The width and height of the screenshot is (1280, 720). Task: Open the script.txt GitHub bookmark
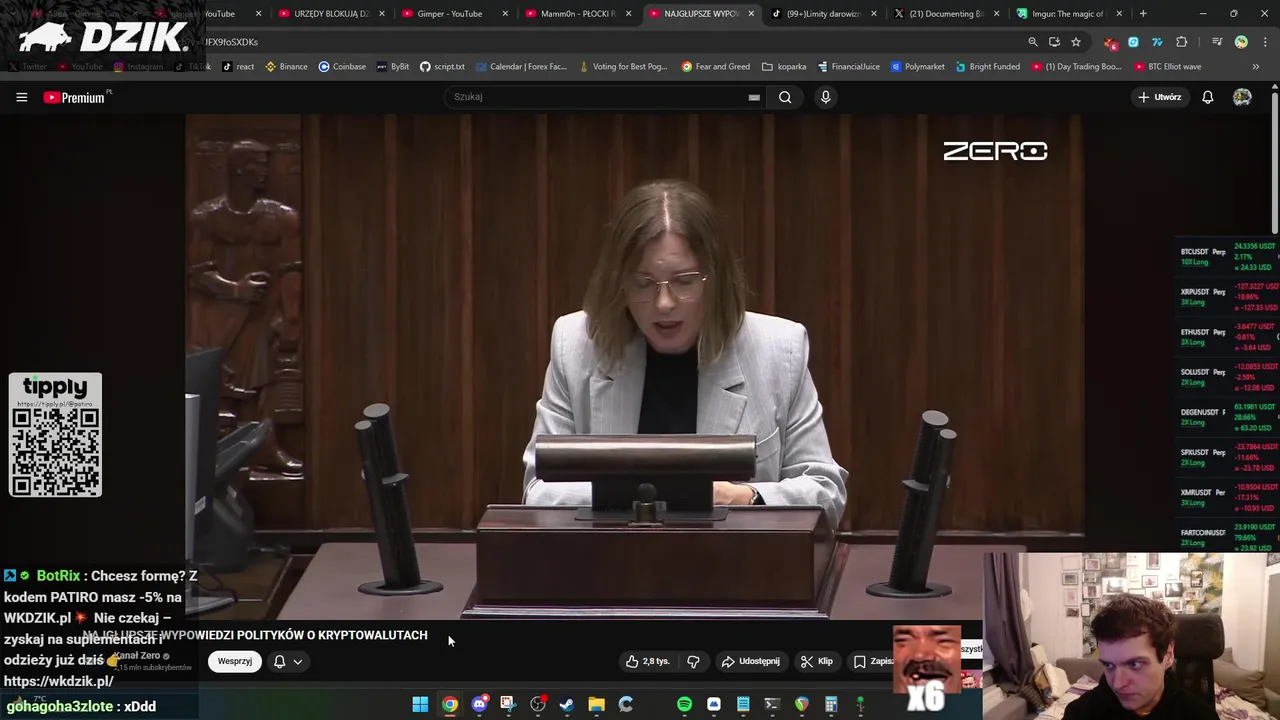pos(442,67)
